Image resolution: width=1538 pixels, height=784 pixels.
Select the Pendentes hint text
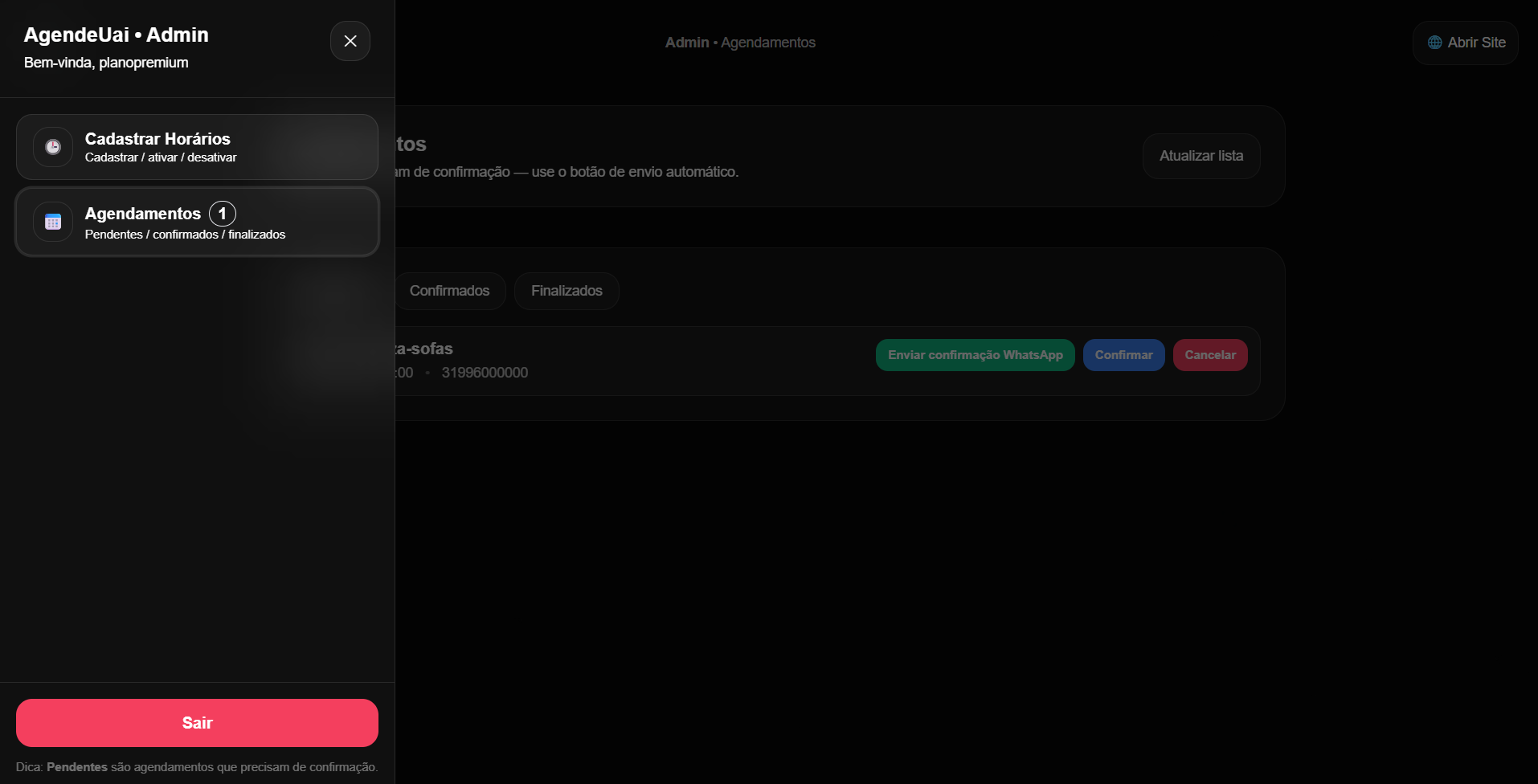point(76,766)
